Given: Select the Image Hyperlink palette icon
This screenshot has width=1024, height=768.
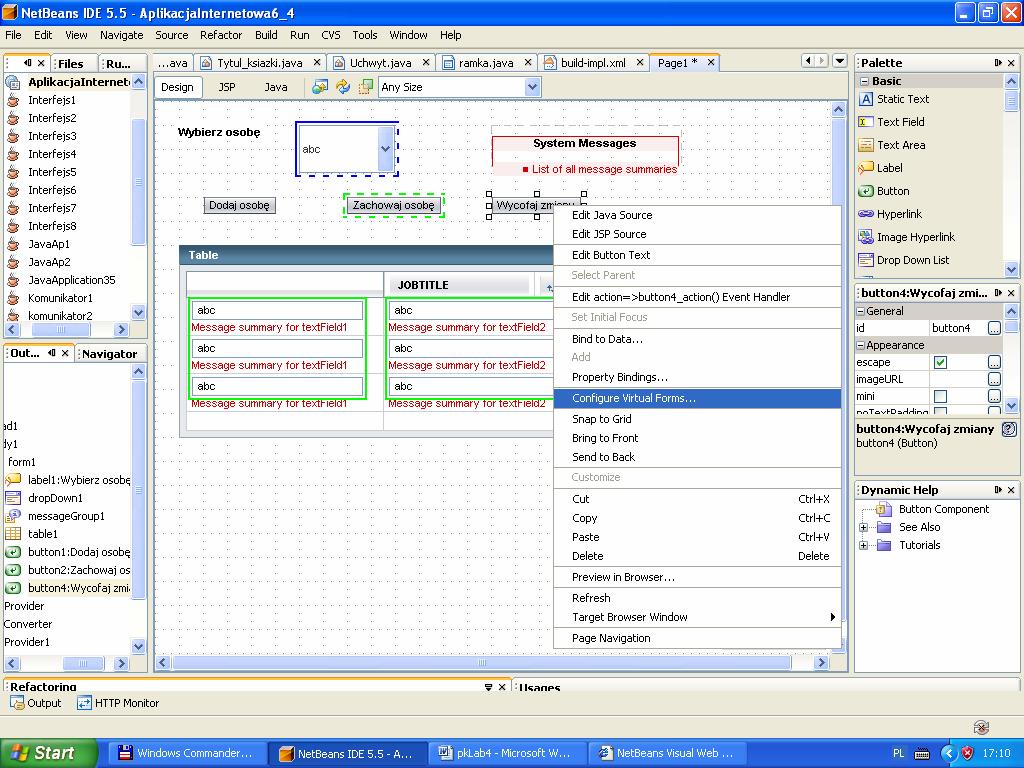Looking at the screenshot, I should click(x=865, y=237).
